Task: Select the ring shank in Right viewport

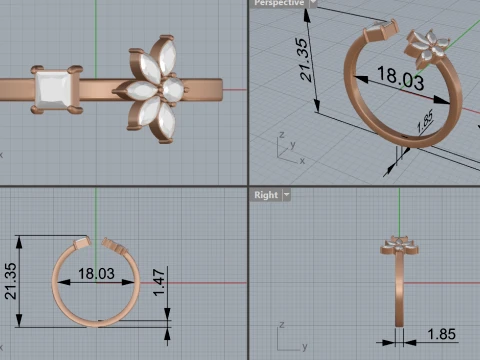Action: (399, 289)
